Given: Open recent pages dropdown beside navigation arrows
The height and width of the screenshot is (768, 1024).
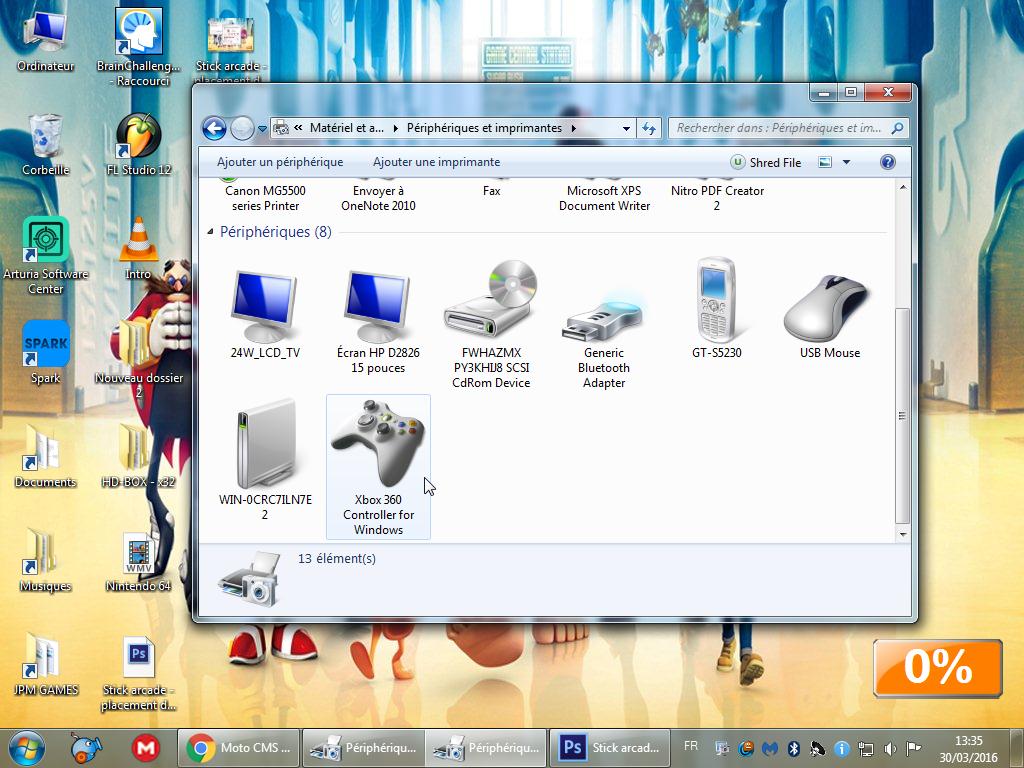Looking at the screenshot, I should pyautogui.click(x=262, y=128).
